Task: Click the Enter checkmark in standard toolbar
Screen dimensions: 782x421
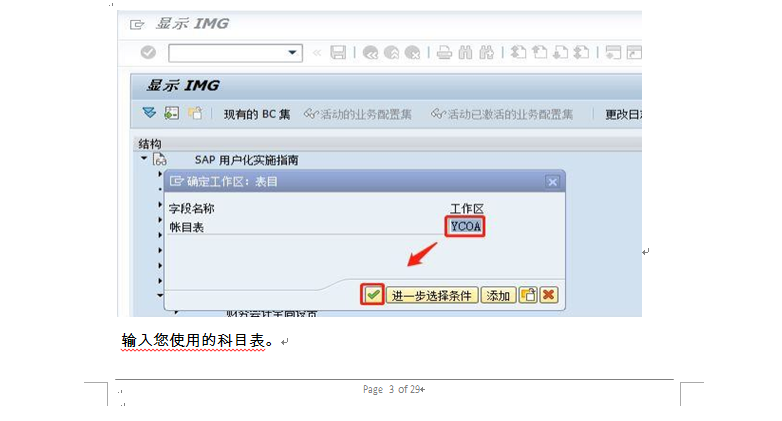Action: coord(148,52)
